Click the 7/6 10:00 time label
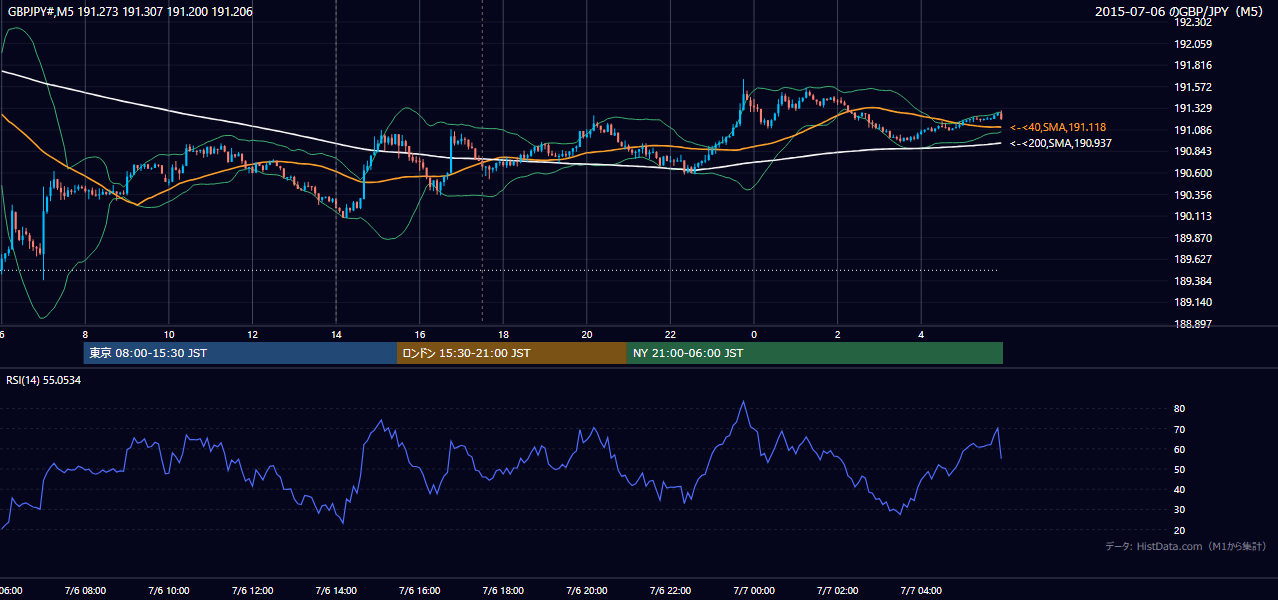1278x600 pixels. click(x=169, y=591)
